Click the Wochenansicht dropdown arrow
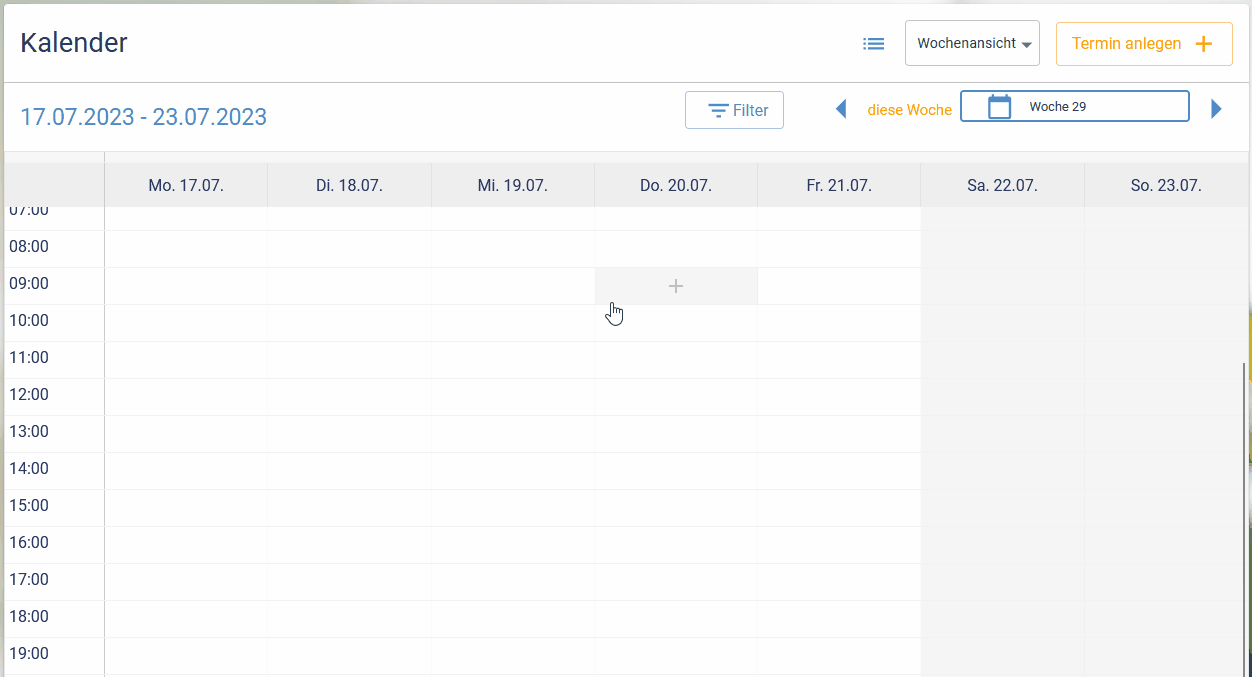 coord(1026,45)
